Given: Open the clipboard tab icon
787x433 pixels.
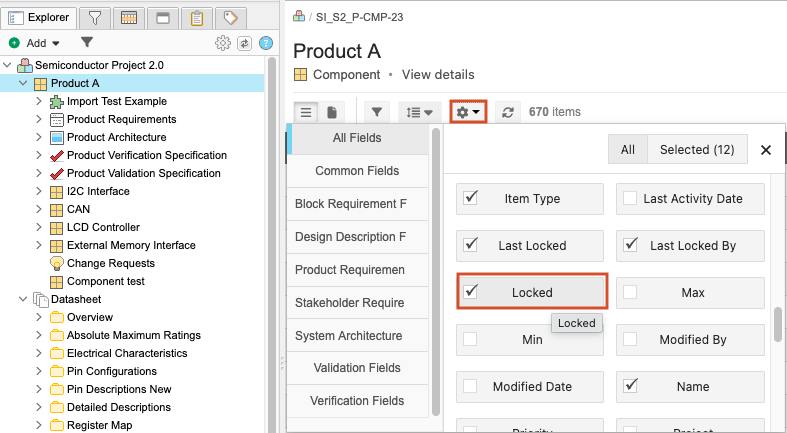Looking at the screenshot, I should [x=197, y=19].
